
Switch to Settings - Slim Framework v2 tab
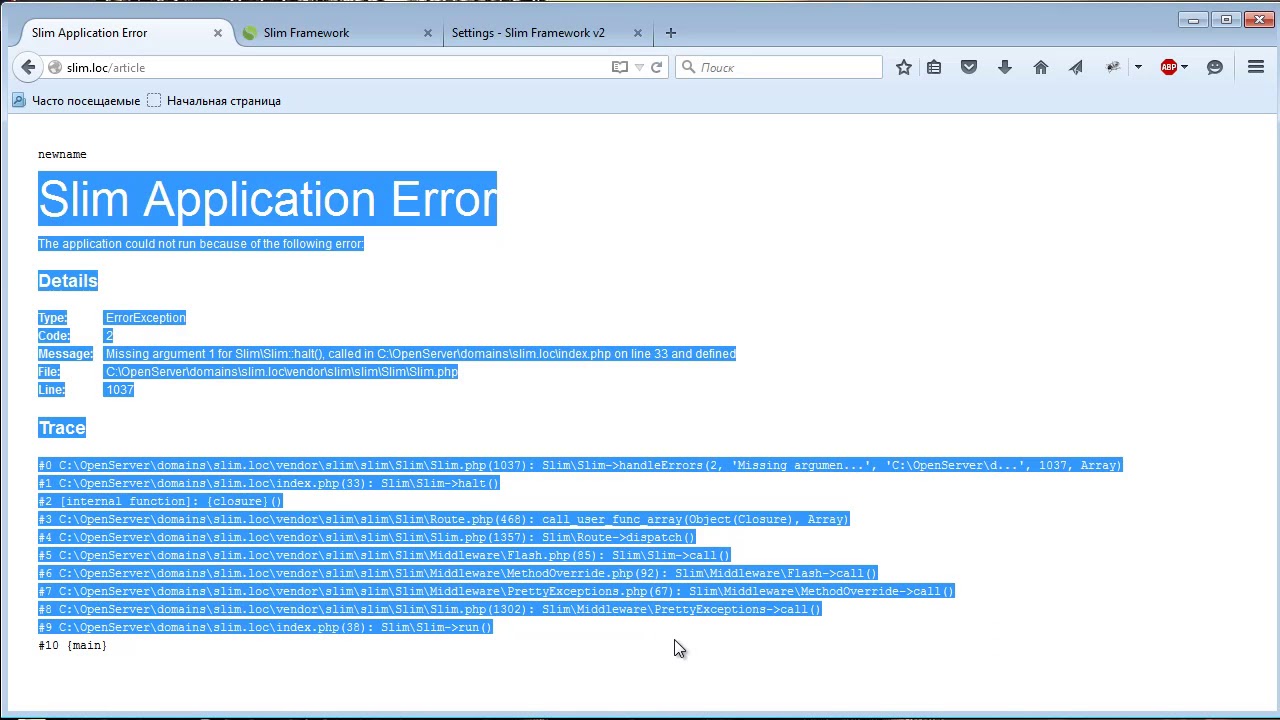coord(546,33)
